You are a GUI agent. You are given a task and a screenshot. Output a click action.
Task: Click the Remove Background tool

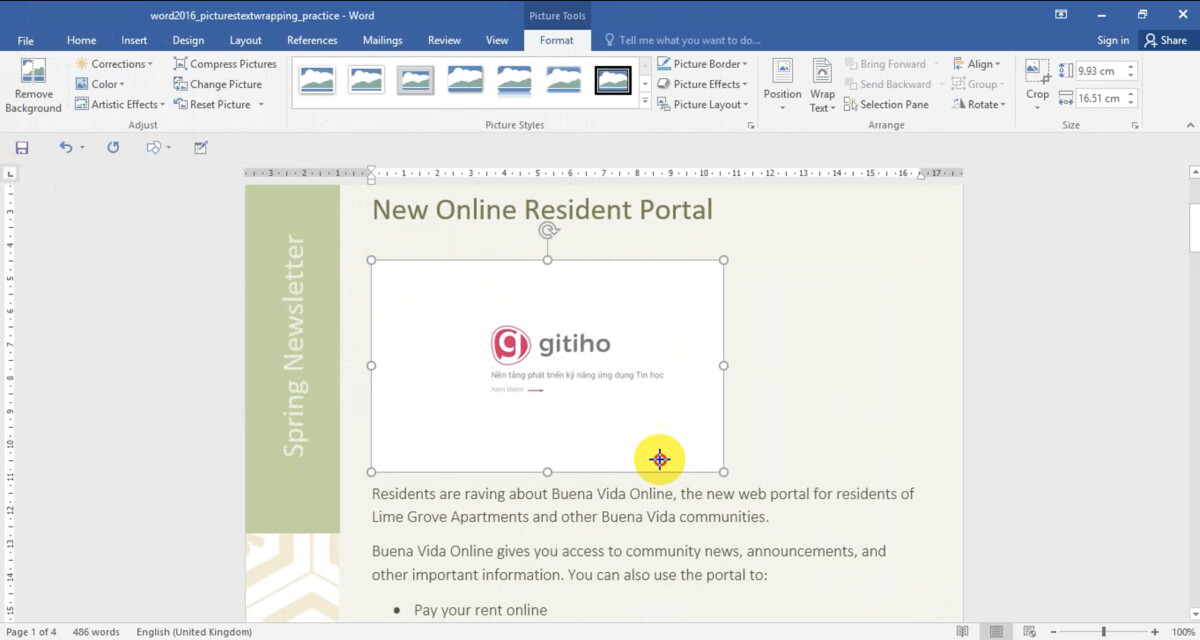pos(33,86)
